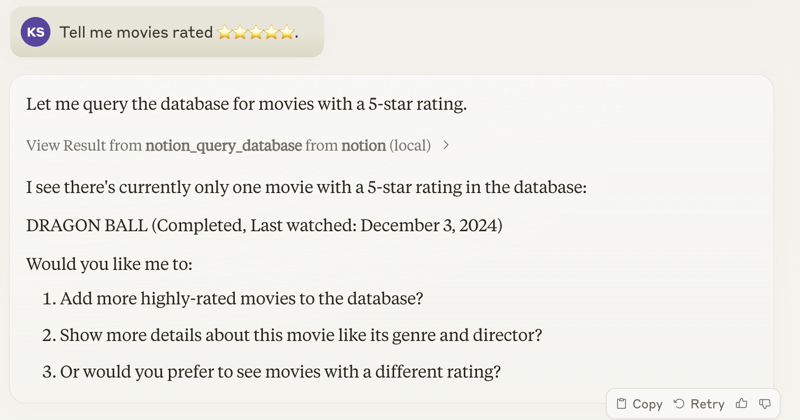The image size is (800, 420).
Task: Click the "Would you like me to:" line
Action: (x=109, y=264)
